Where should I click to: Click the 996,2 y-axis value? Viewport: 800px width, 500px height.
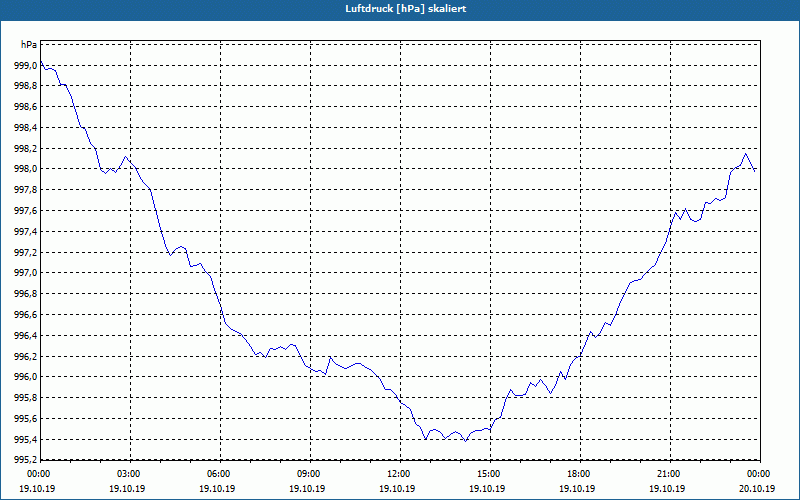tap(25, 357)
